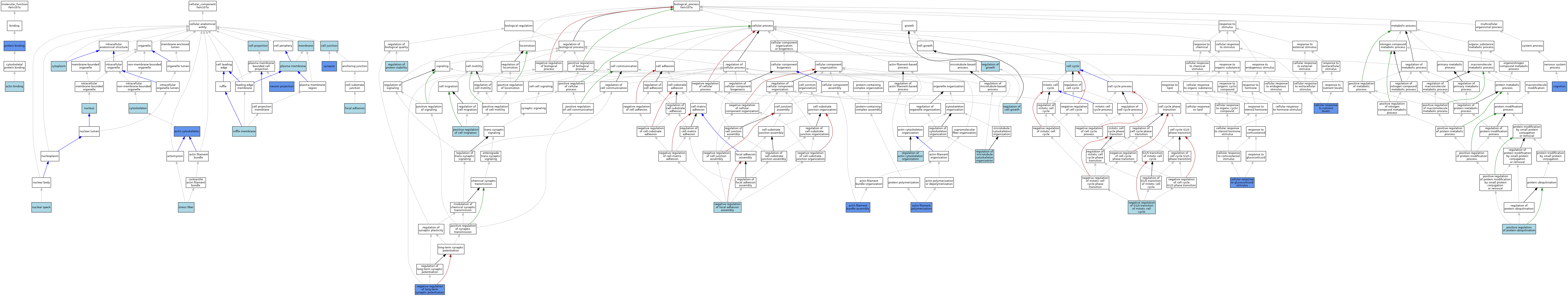
Task: Select negative regulation of G1/S transition node
Action: pyautogui.click(x=1141, y=208)
